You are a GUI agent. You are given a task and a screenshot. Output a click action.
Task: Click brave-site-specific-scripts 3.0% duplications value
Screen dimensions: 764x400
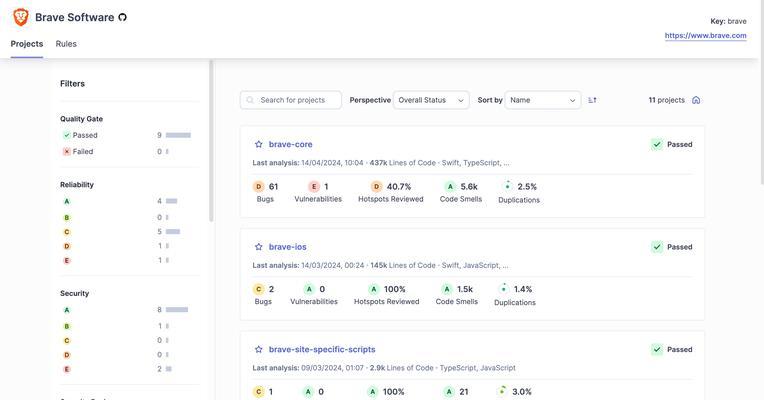(x=522, y=391)
